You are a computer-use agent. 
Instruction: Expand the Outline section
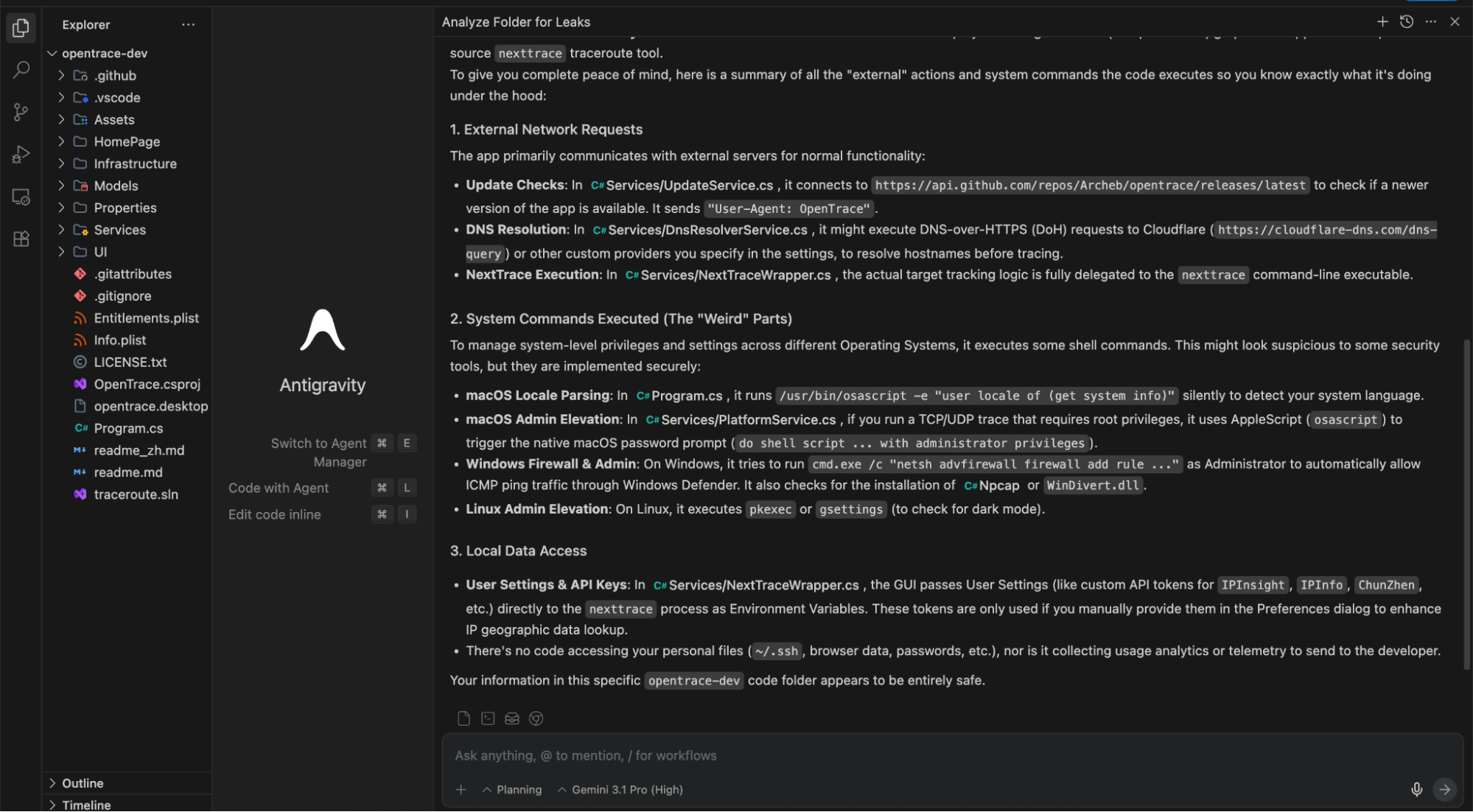coord(83,783)
